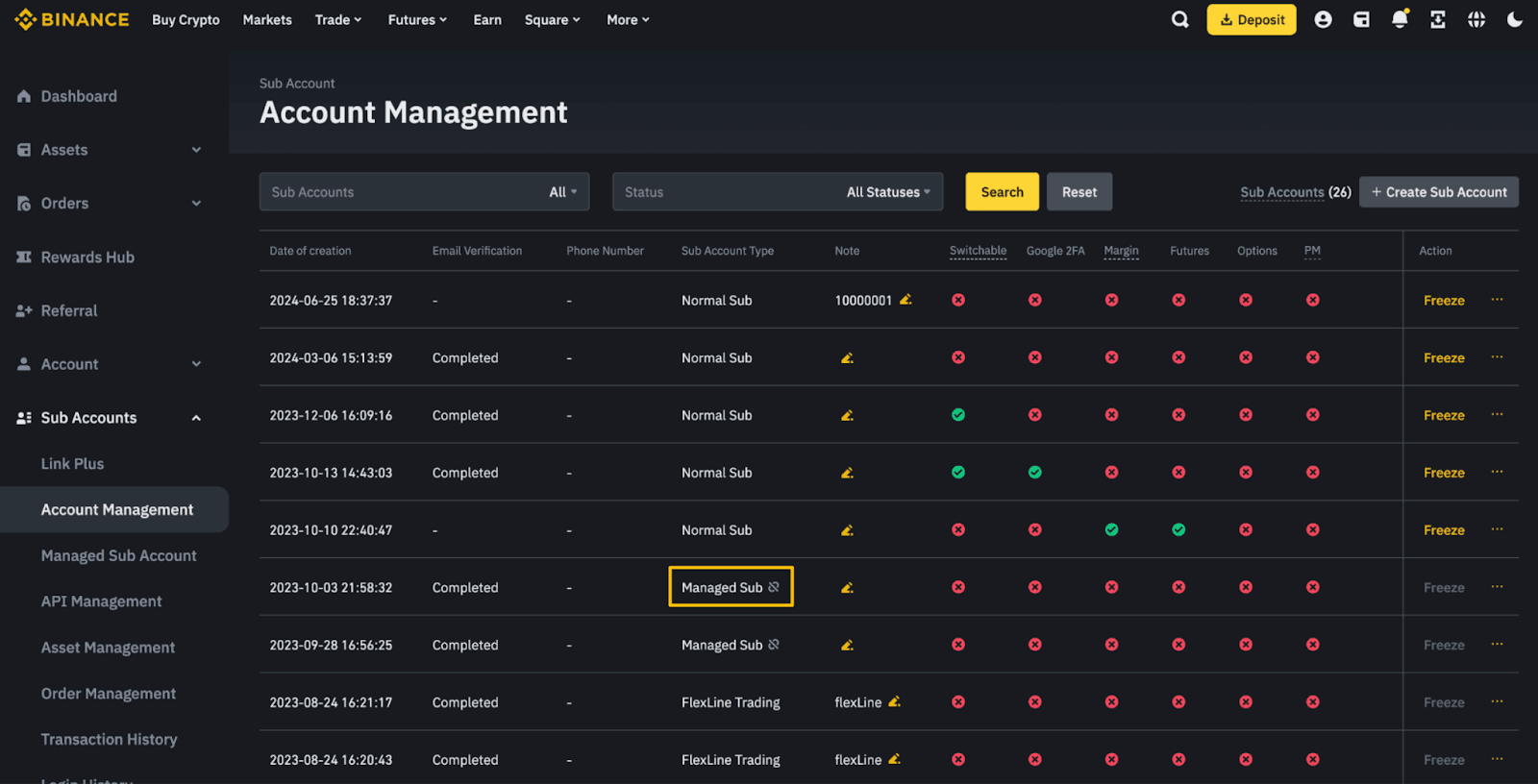The width and height of the screenshot is (1538, 784).
Task: Toggle Switchable status for 2023-12-06 sub account
Action: pyautogui.click(x=958, y=415)
